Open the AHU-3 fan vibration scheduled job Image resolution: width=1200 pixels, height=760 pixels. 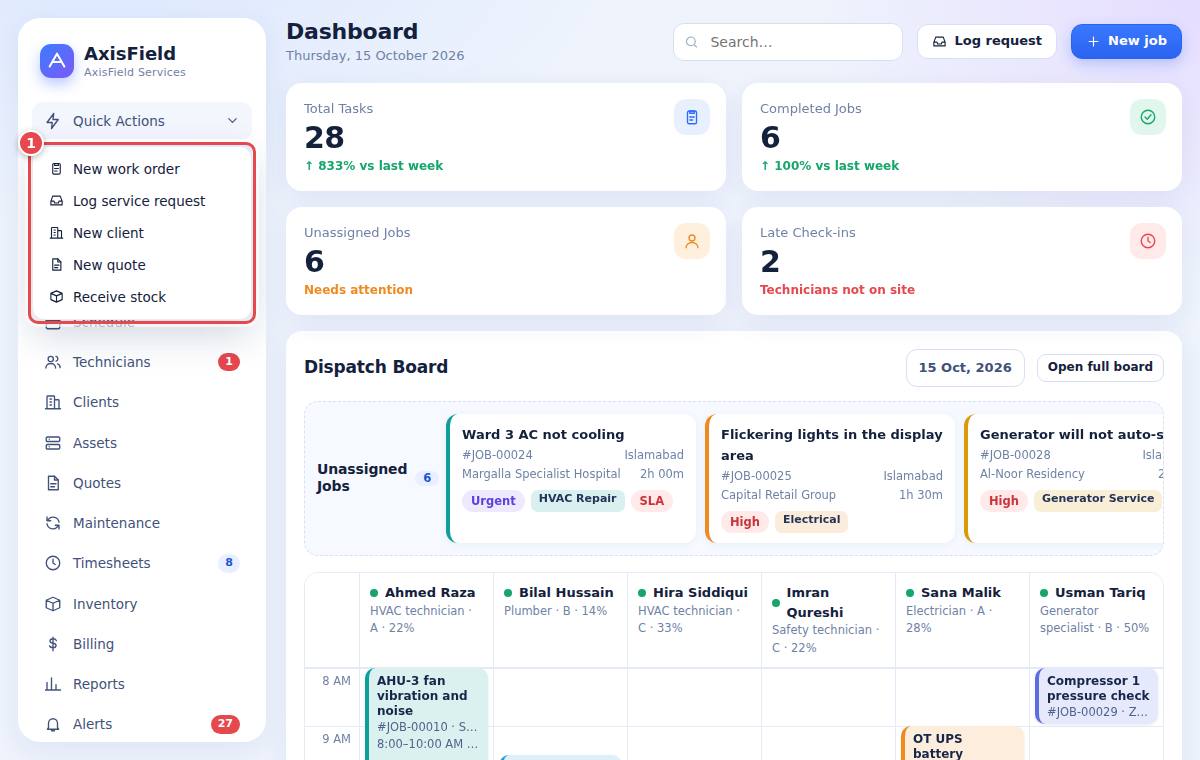[x=427, y=714]
